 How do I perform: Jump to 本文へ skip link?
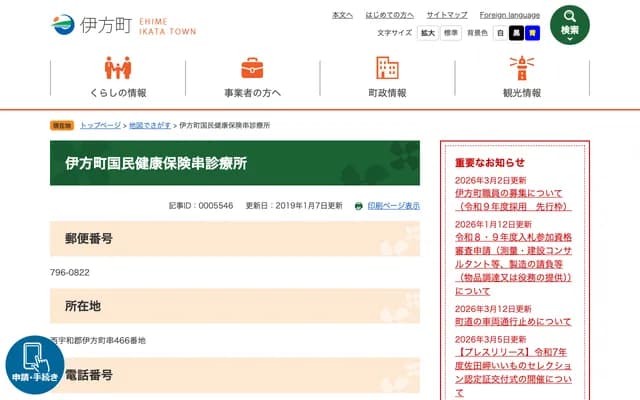342,15
